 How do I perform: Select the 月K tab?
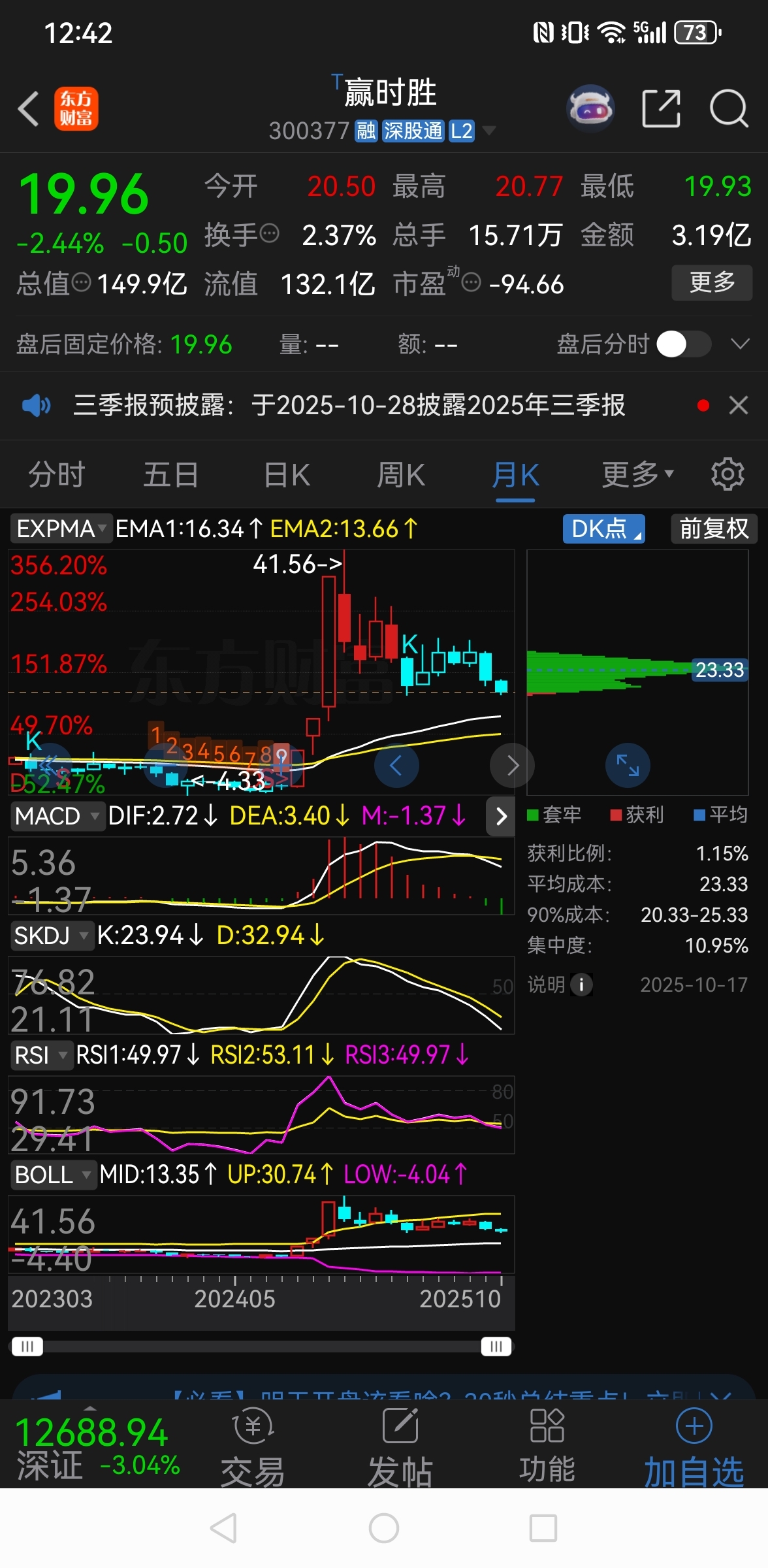pos(515,474)
